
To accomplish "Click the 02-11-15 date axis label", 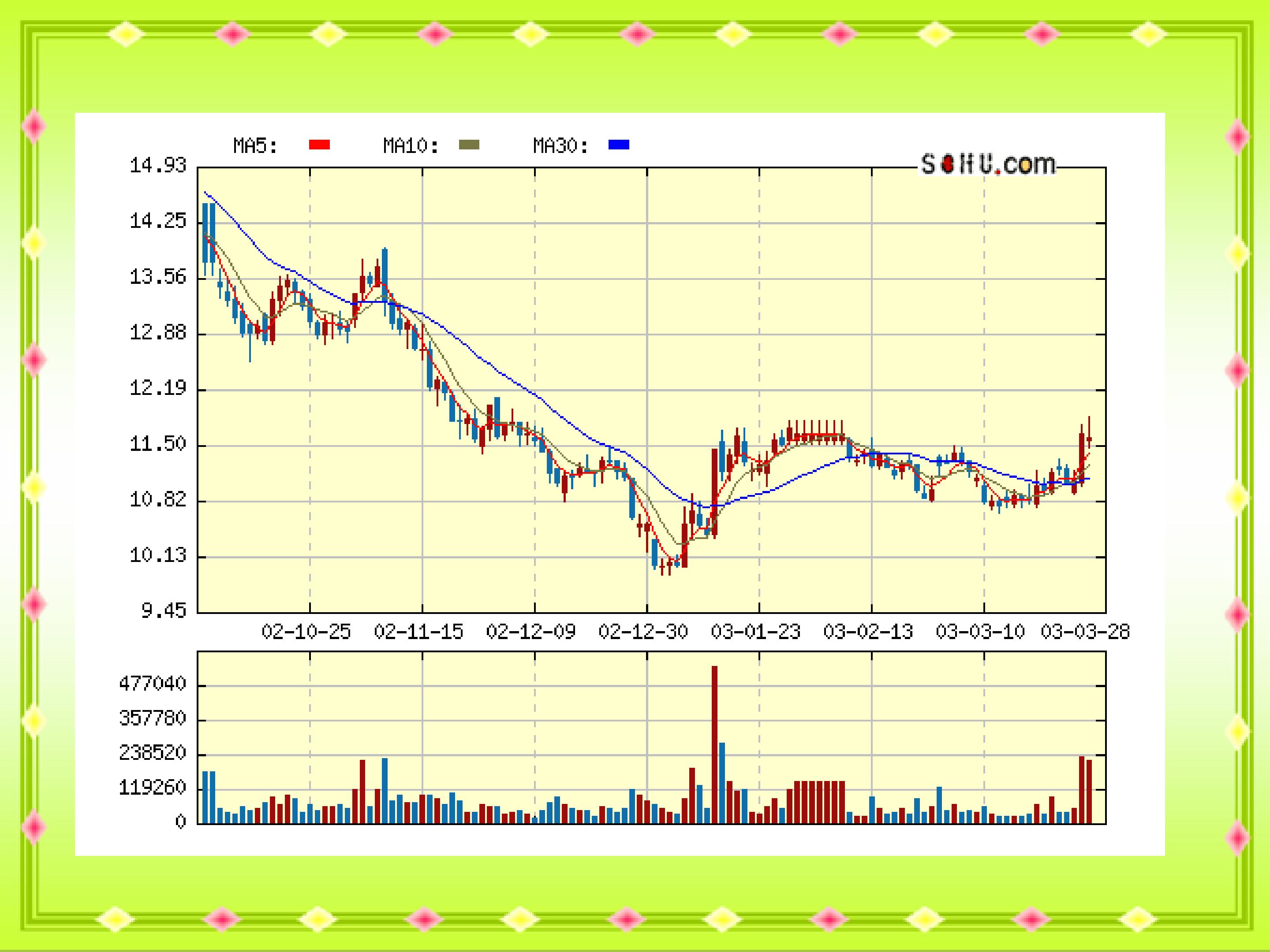I will (x=418, y=632).
